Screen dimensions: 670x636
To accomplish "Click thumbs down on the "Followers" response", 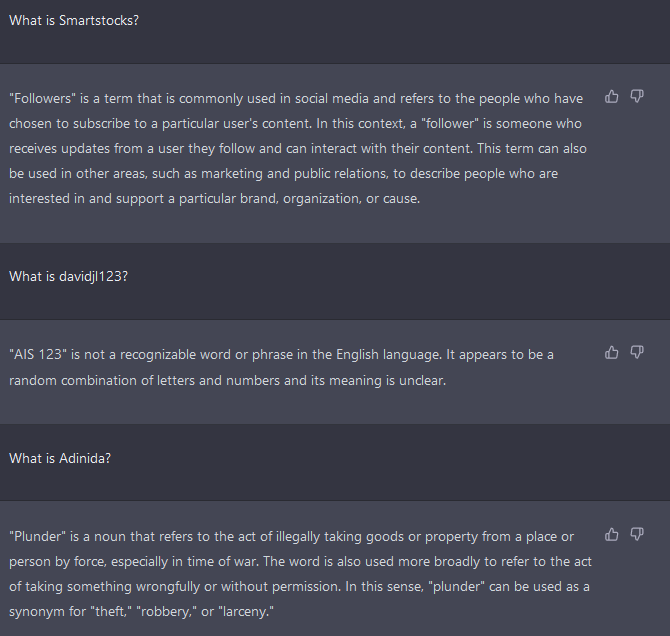I will coord(637,97).
